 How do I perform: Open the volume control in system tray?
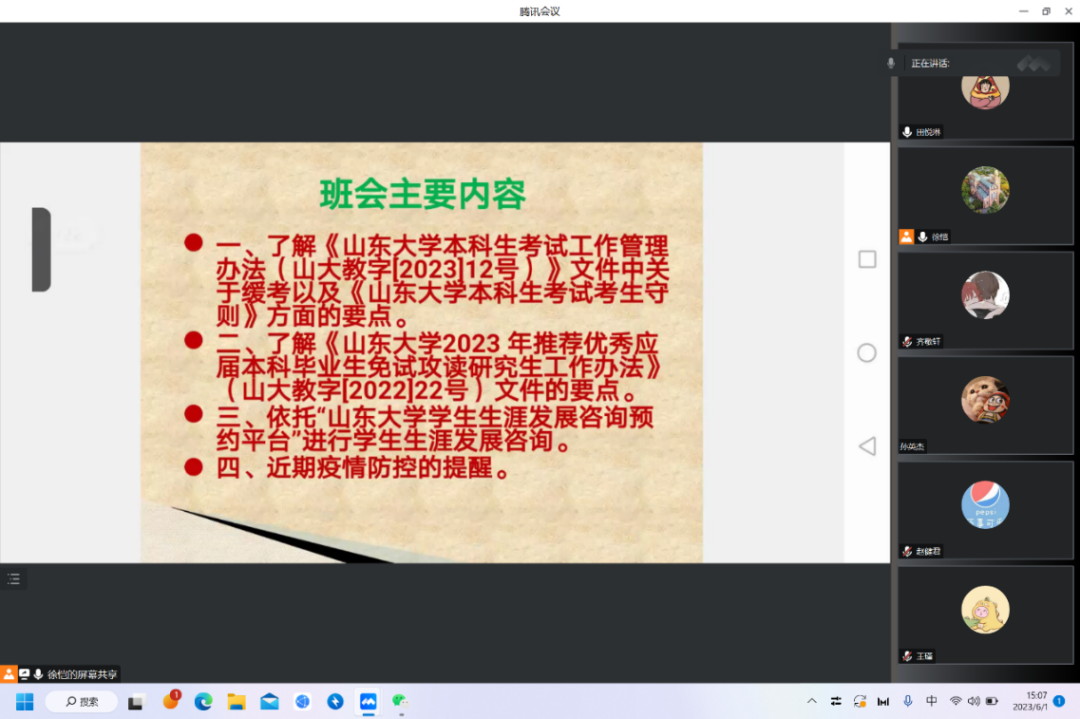(x=974, y=701)
